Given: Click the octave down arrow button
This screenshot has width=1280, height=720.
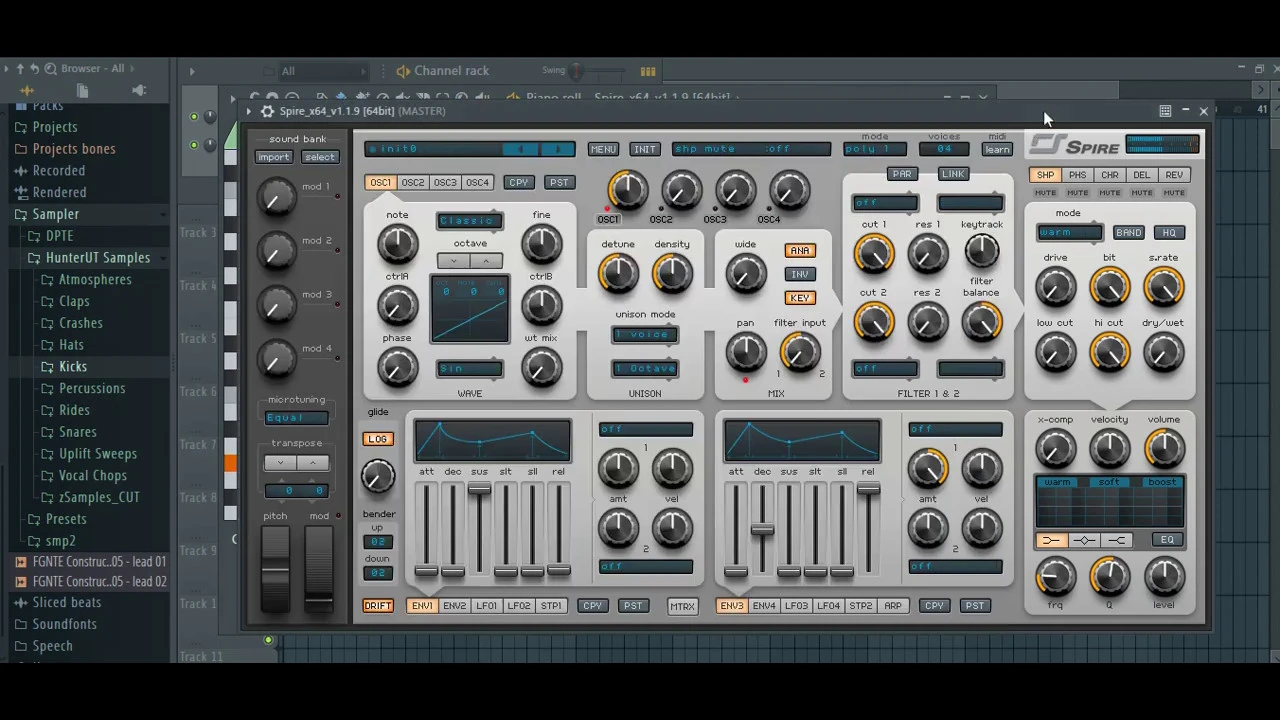Looking at the screenshot, I should pyautogui.click(x=454, y=261).
